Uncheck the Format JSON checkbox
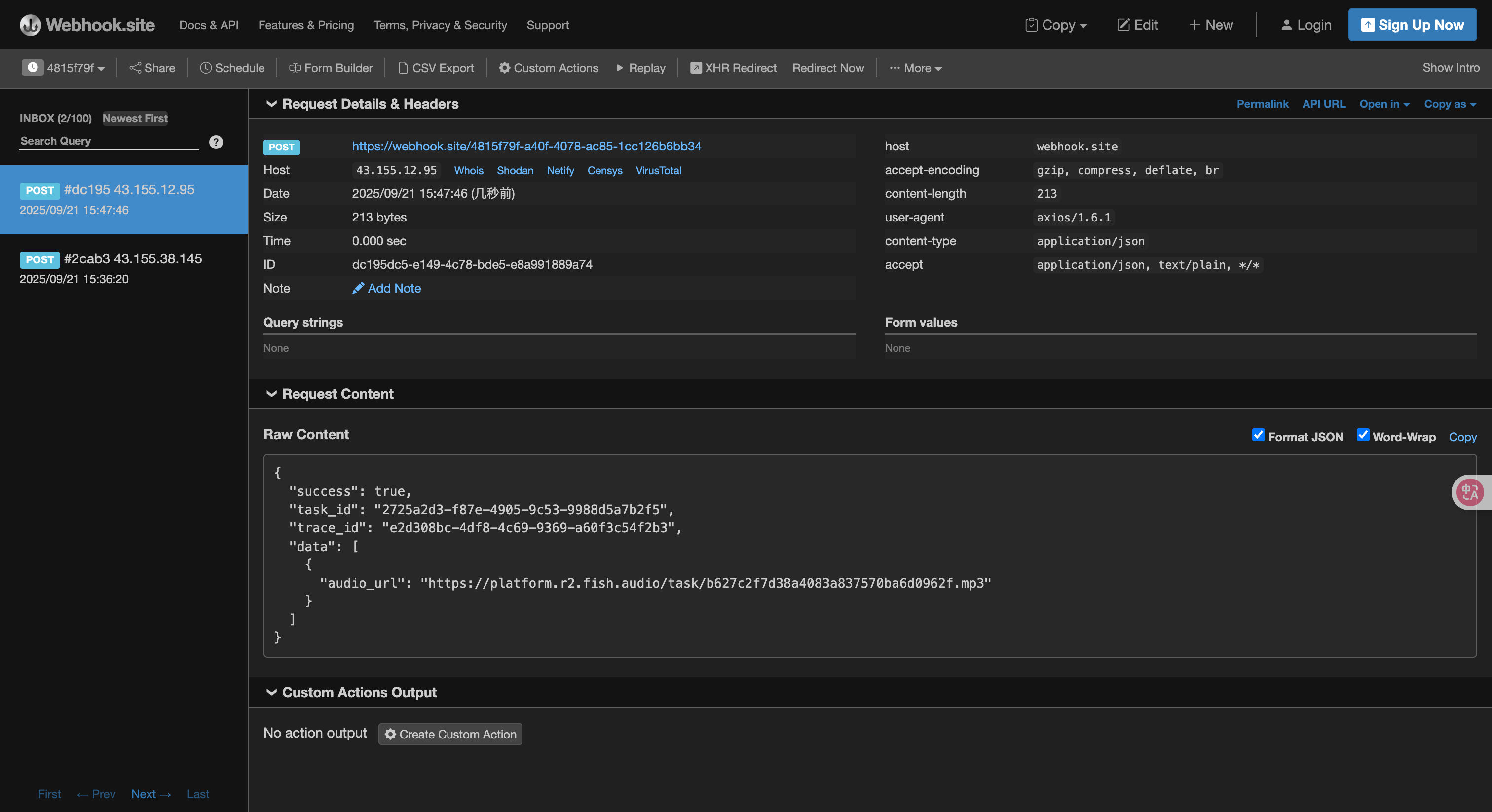The height and width of the screenshot is (812, 1492). [x=1258, y=435]
